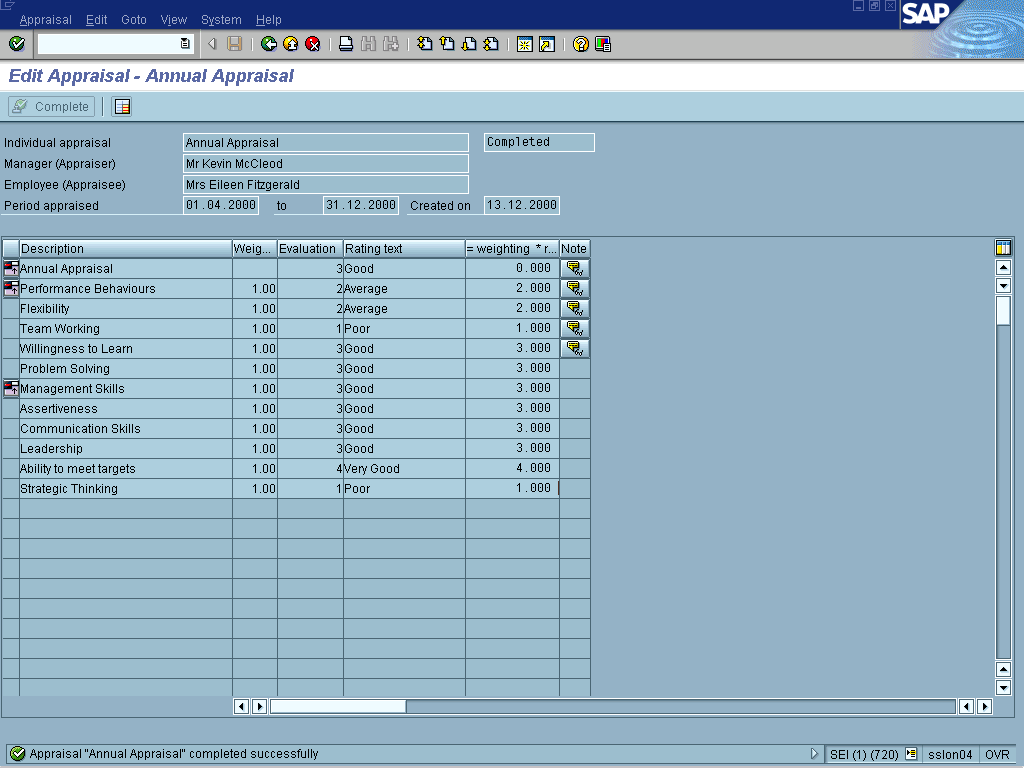Collapse the Performance Behaviours hierarchy icon
This screenshot has height=768, width=1024.
click(11, 288)
